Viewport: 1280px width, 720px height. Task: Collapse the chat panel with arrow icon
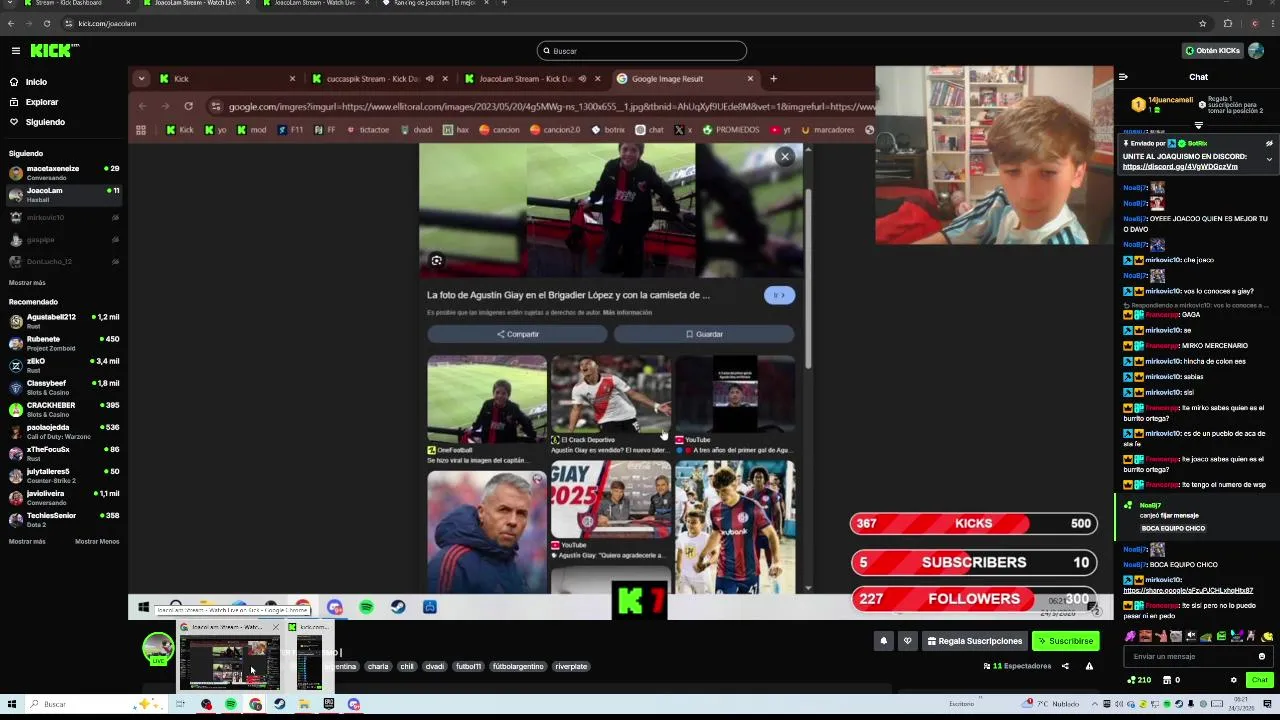(1123, 77)
